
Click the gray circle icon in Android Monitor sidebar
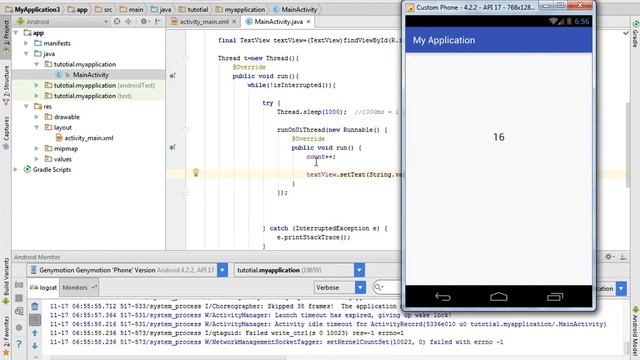point(19,327)
